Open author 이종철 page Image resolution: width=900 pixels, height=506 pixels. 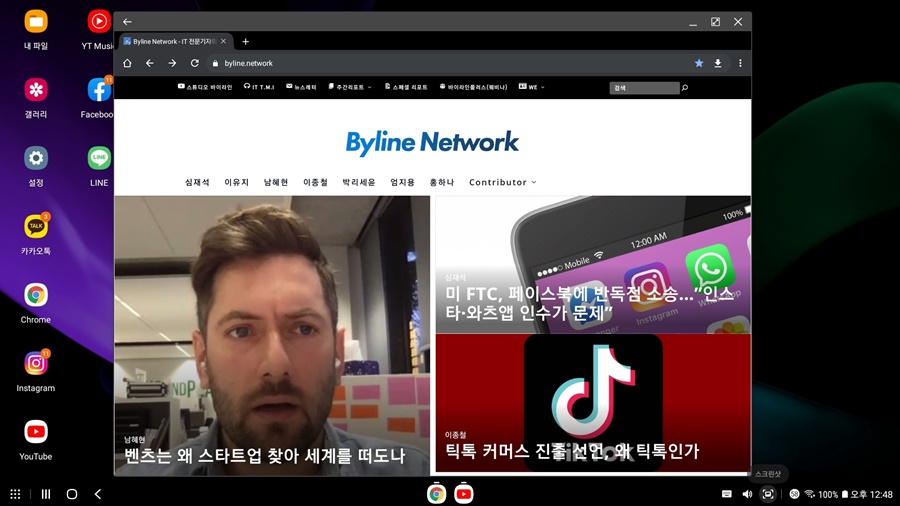point(316,182)
